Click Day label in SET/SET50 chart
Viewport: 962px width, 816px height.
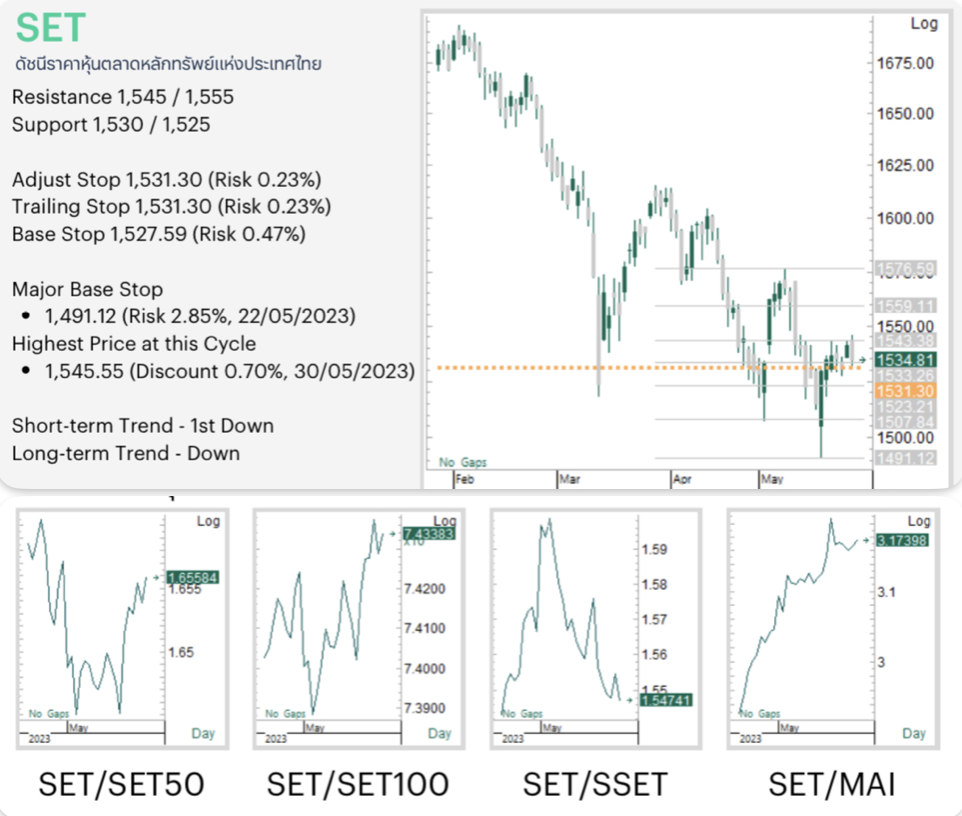(203, 734)
